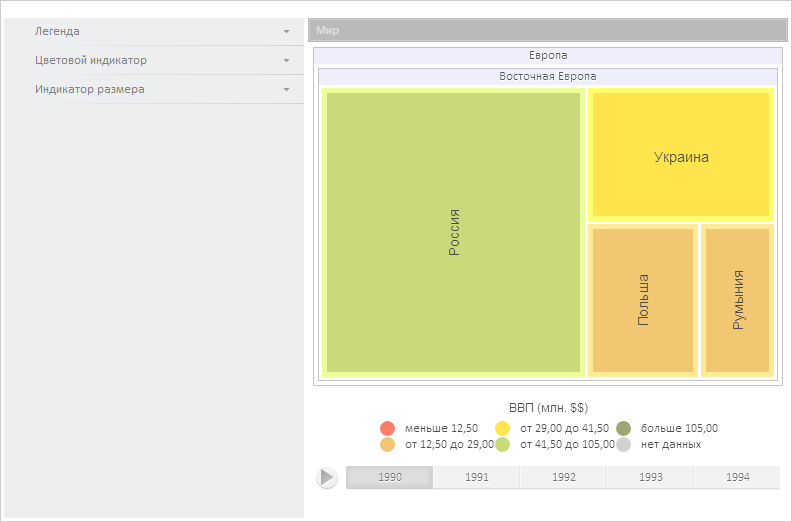Click the Россия treemap block
The height and width of the screenshot is (522, 792).
pos(453,233)
